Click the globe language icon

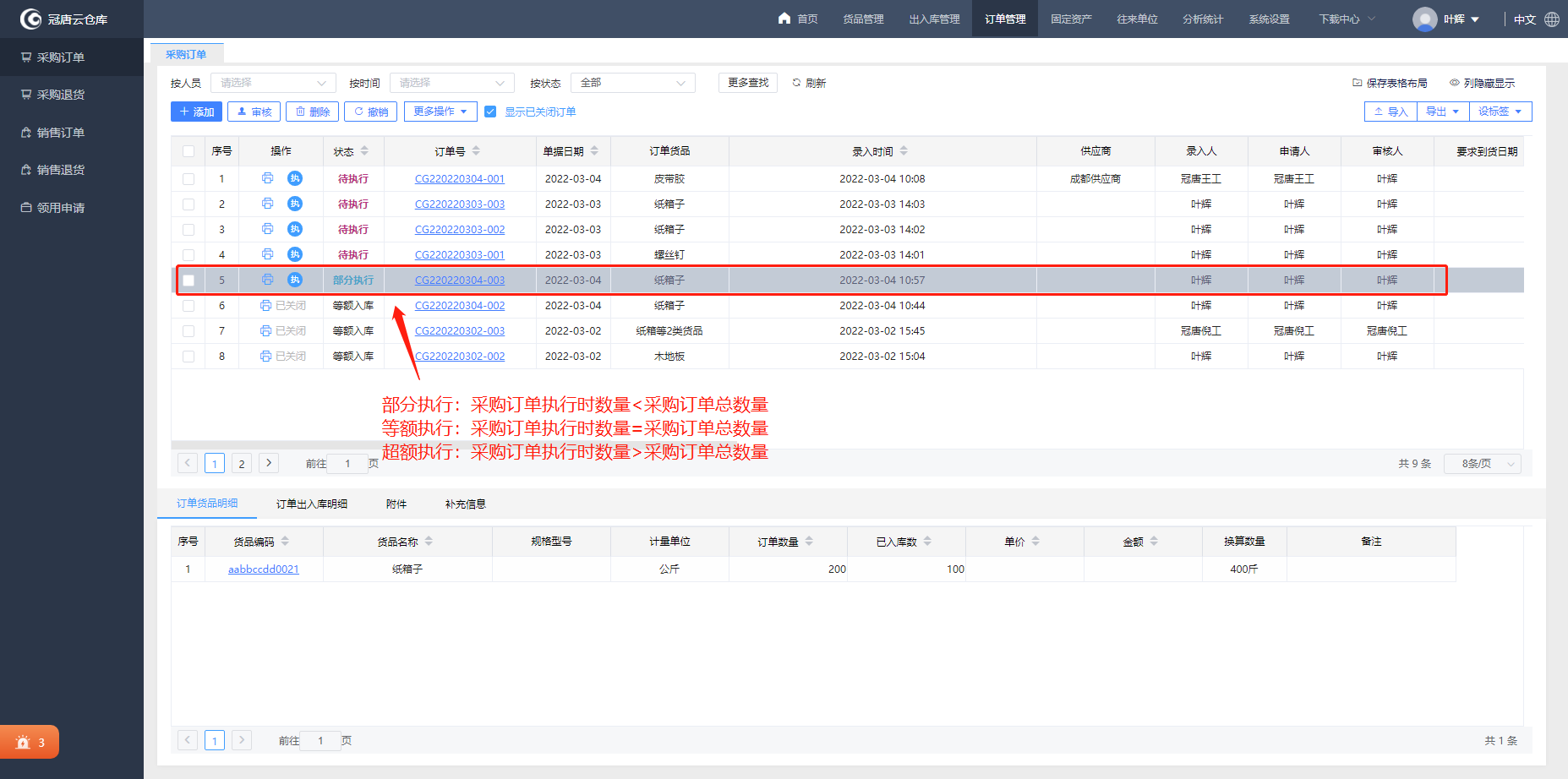point(1552,19)
